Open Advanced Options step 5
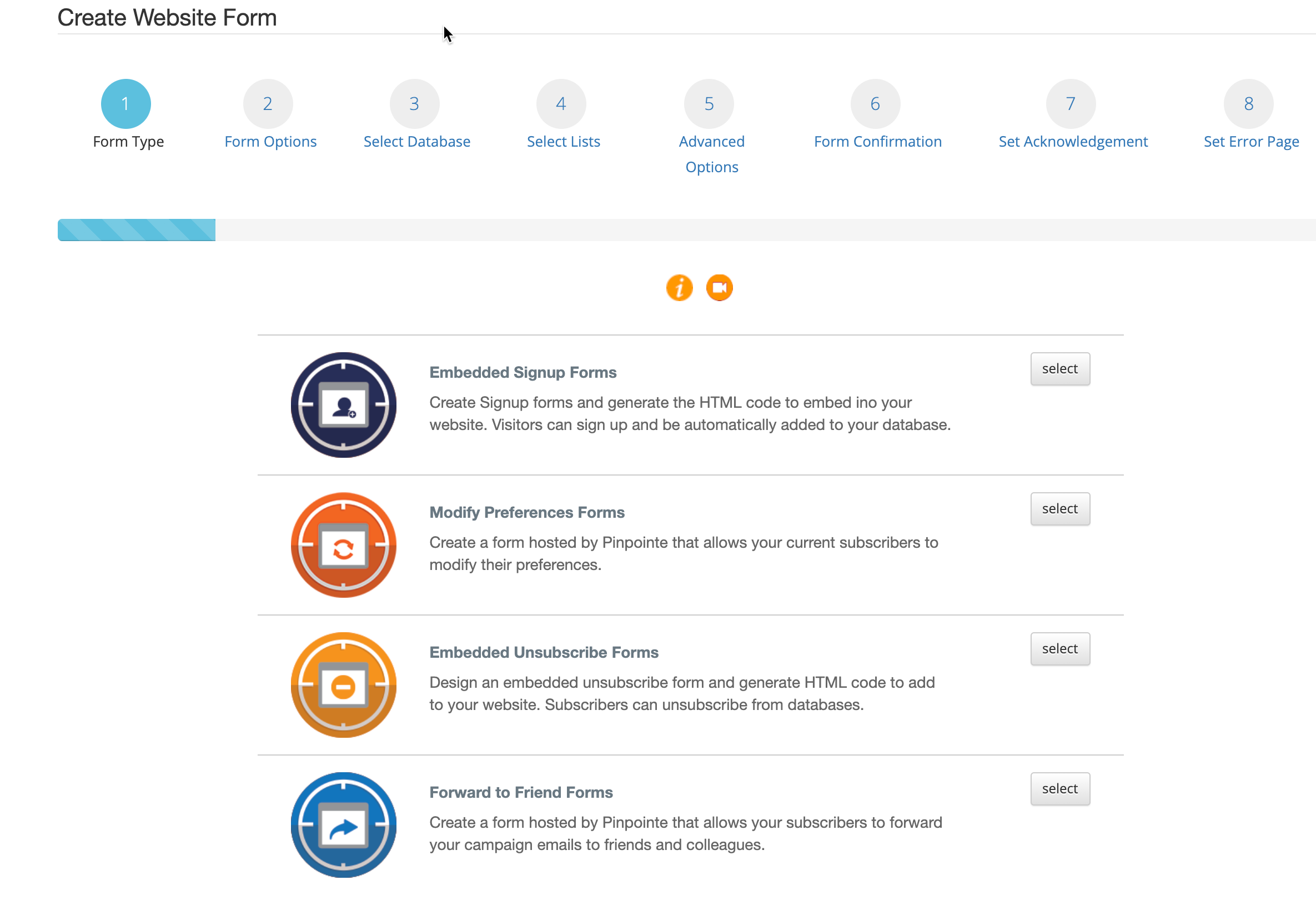 pyautogui.click(x=711, y=104)
